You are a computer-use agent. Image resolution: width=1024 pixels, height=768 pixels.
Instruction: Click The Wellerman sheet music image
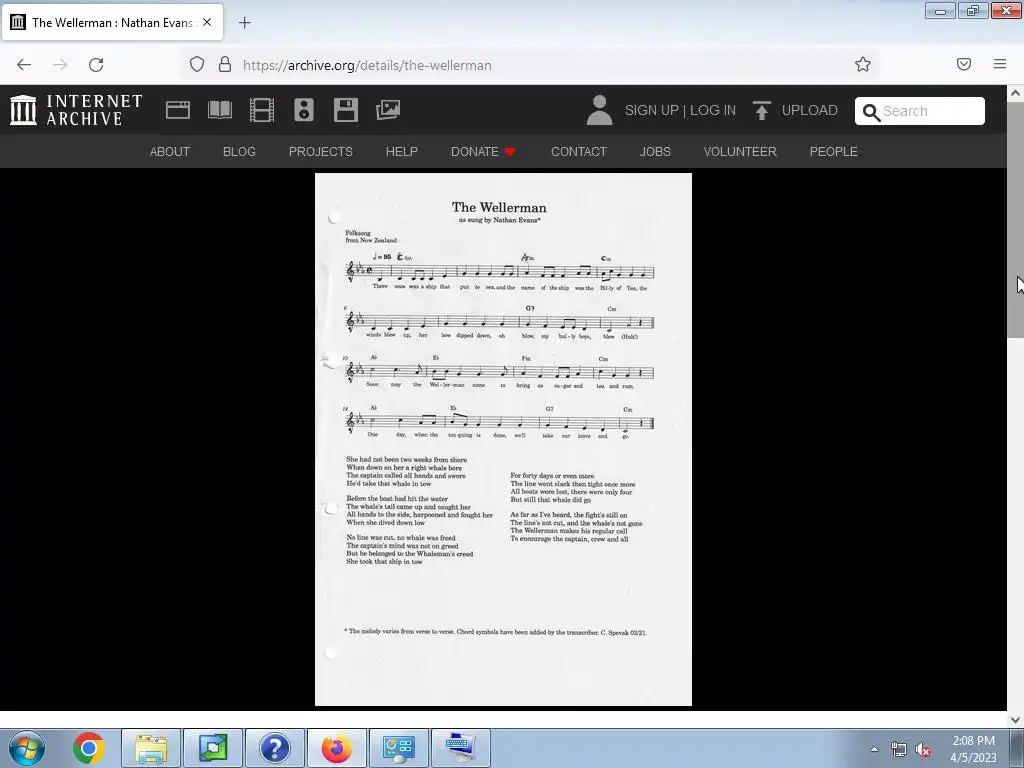click(x=503, y=439)
